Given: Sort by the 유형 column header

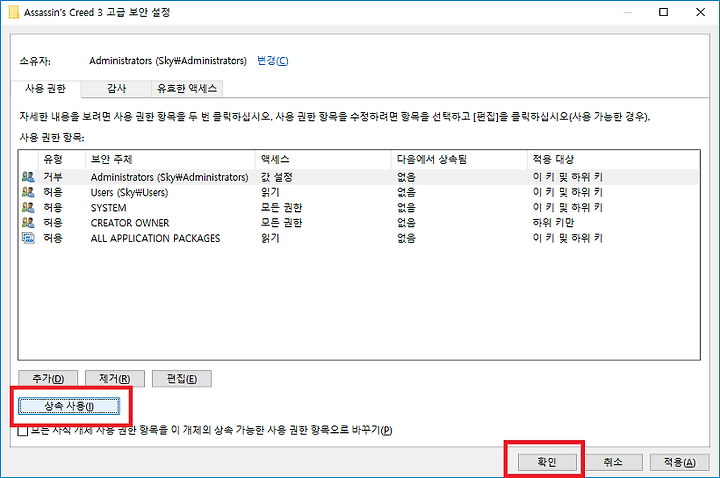Looking at the screenshot, I should 62,159.
